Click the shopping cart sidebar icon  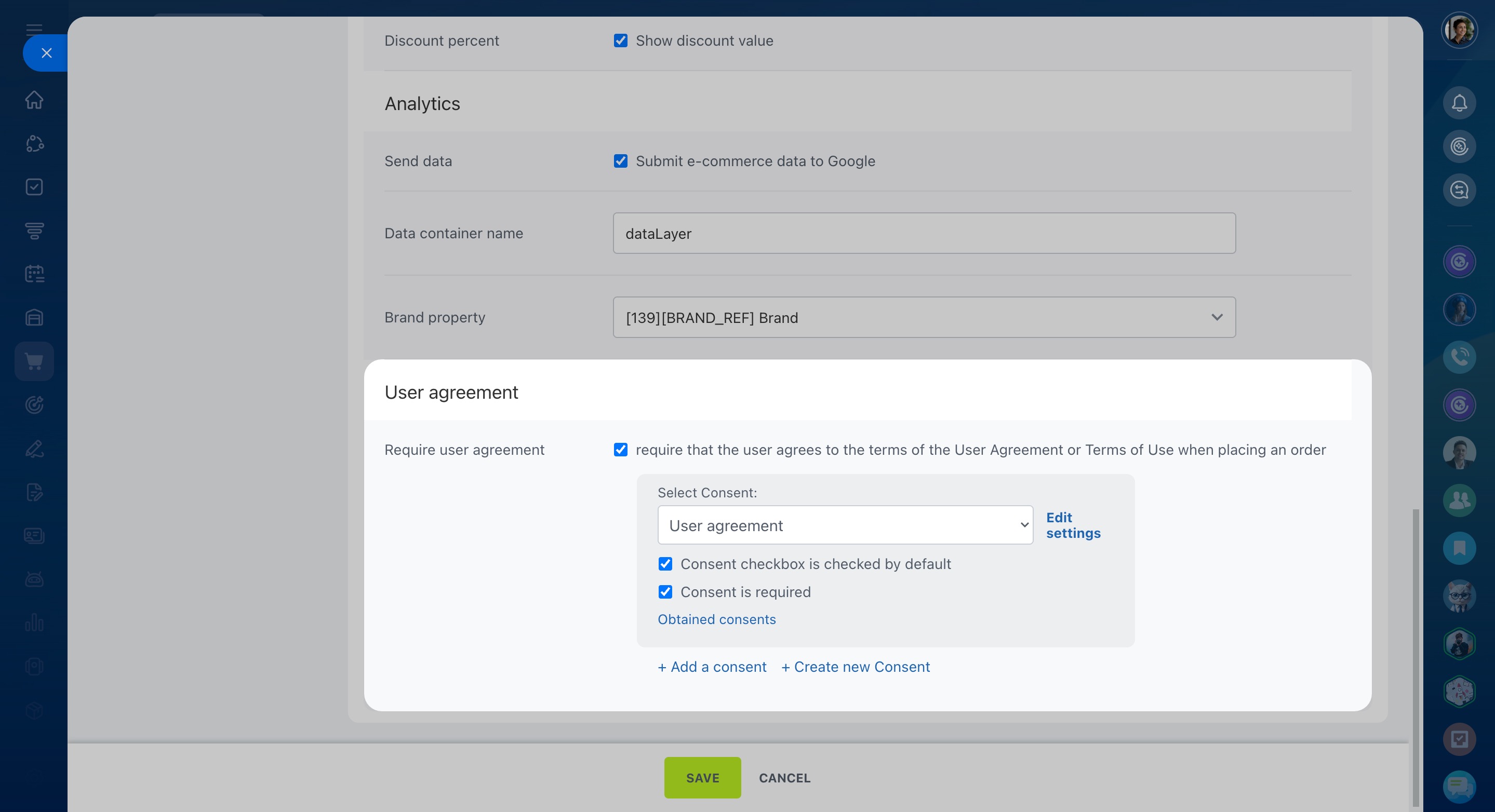[x=34, y=361]
